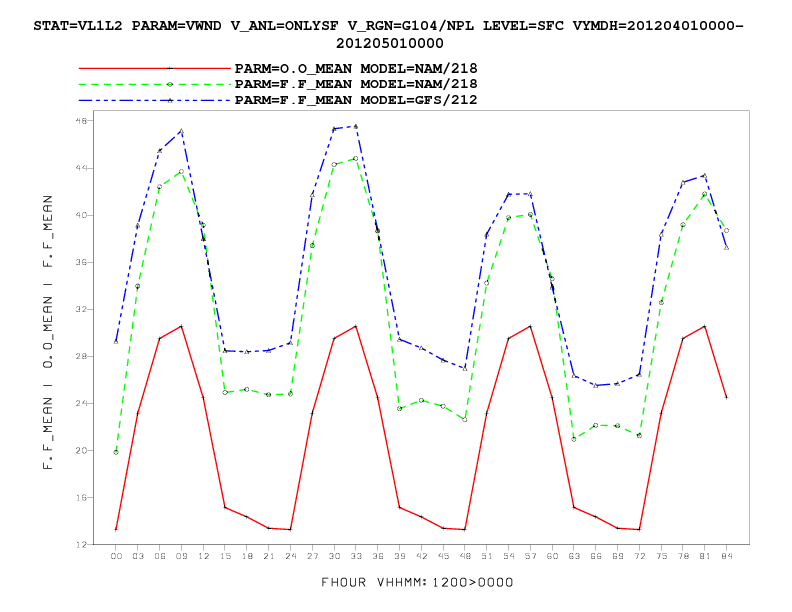Click the red solid line sample in legend
Screen dimensions: 792x612
coord(155,68)
